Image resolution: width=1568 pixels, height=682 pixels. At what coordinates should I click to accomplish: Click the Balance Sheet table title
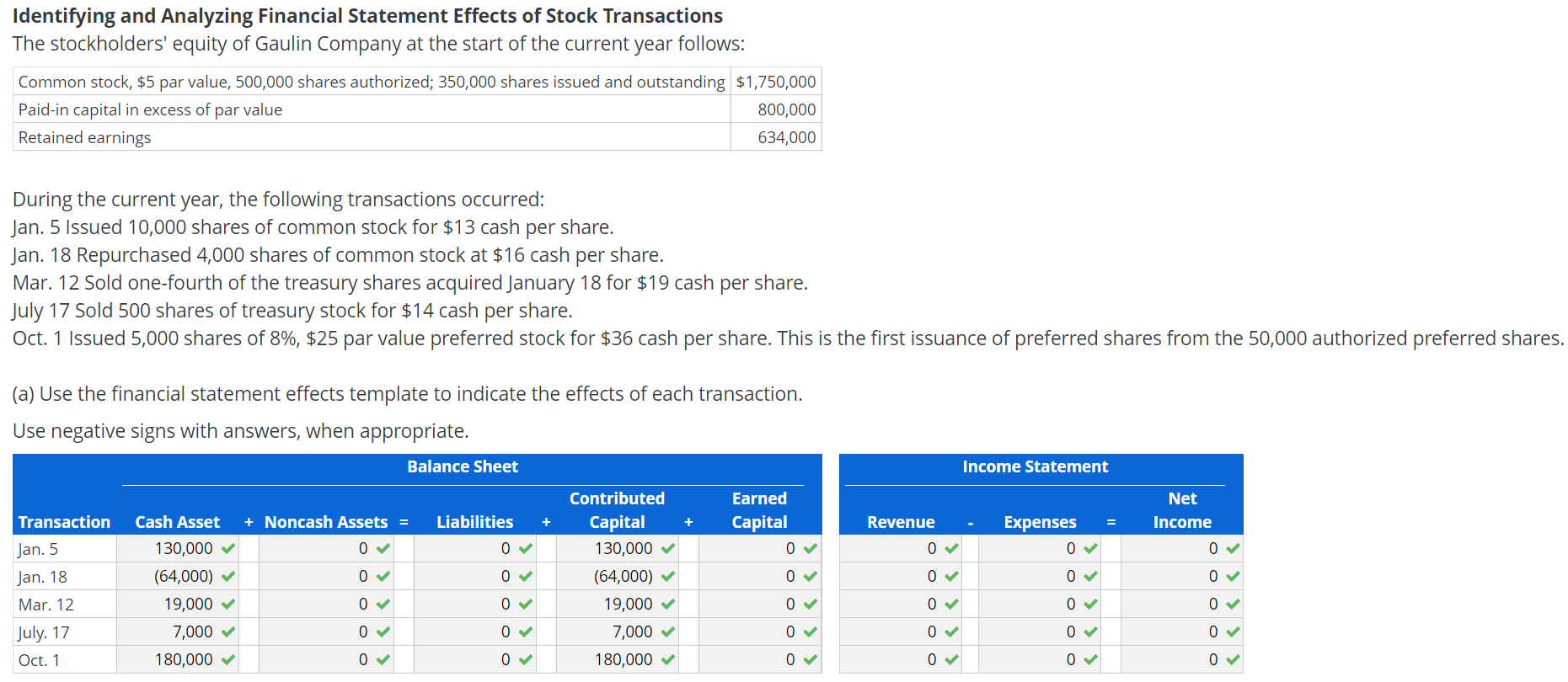[x=463, y=466]
